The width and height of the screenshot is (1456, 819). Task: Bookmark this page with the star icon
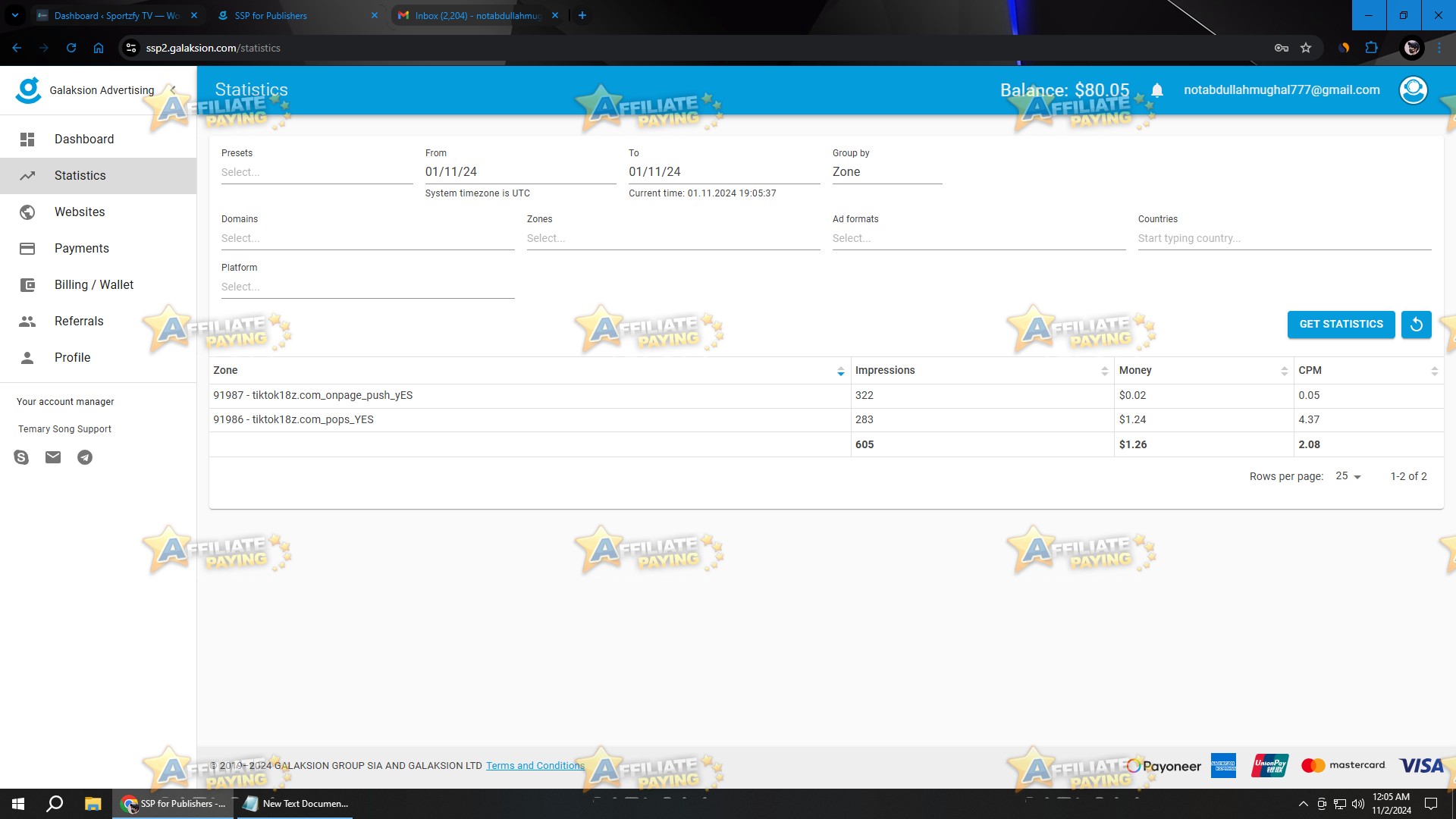coord(1306,48)
